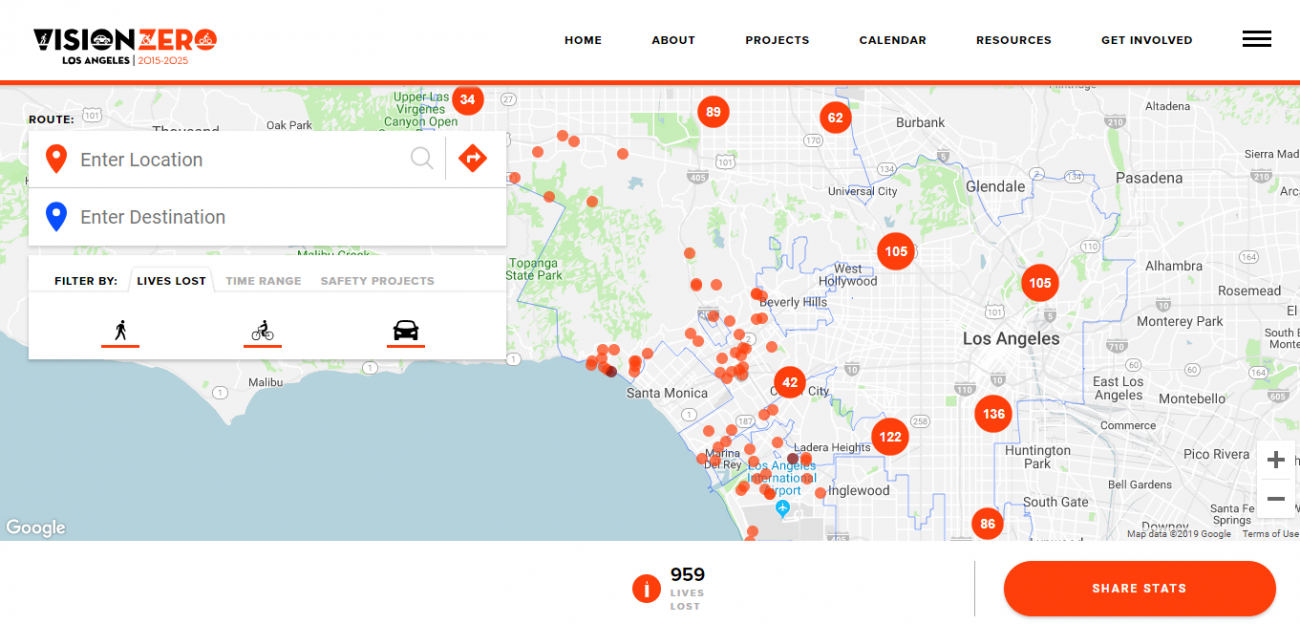Click the Monterey Park map label
The width and height of the screenshot is (1300, 624).
1180,321
